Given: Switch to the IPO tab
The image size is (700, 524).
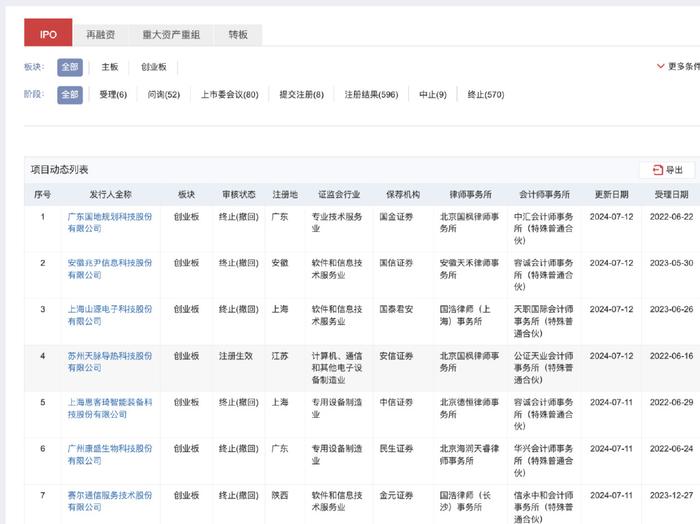Looking at the screenshot, I should coord(48,33).
